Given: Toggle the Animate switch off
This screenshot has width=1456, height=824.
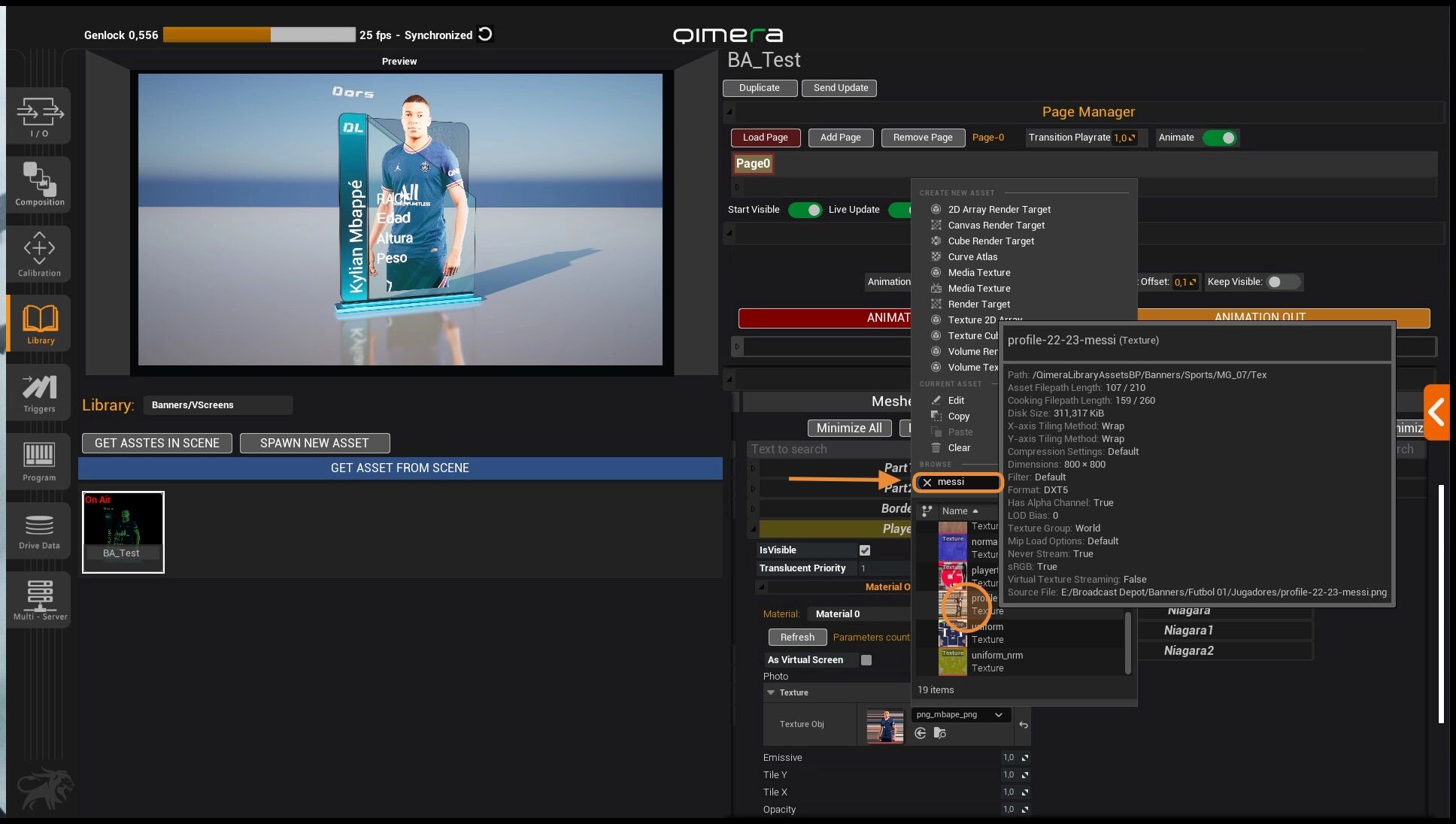Looking at the screenshot, I should [x=1219, y=138].
